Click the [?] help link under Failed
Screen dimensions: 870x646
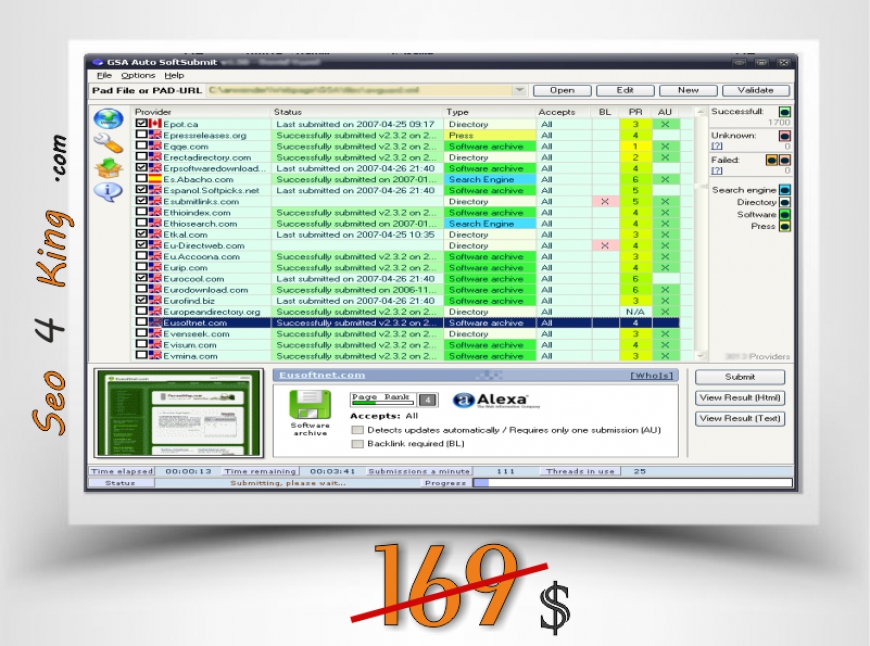717,170
